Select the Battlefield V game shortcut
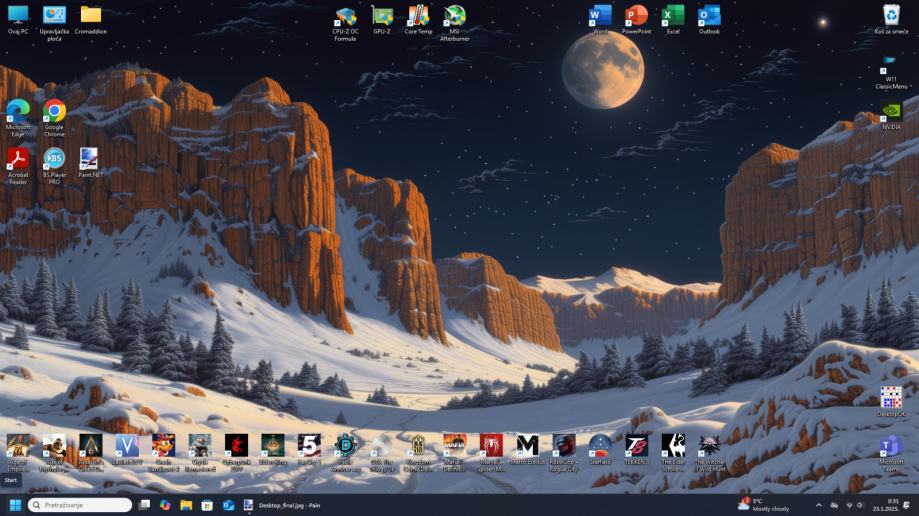Screen dimensions: 919x516 tap(127, 449)
